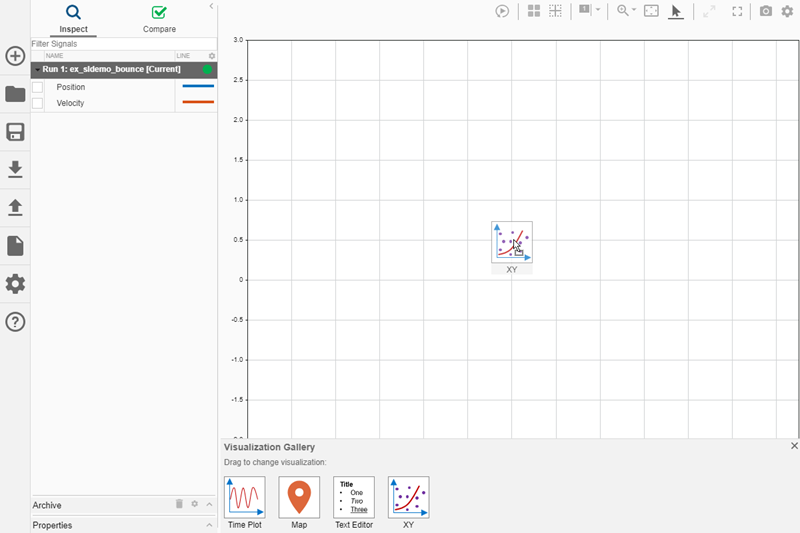This screenshot has width=800, height=533.
Task: Click the Archive trash delete icon
Action: 179,504
